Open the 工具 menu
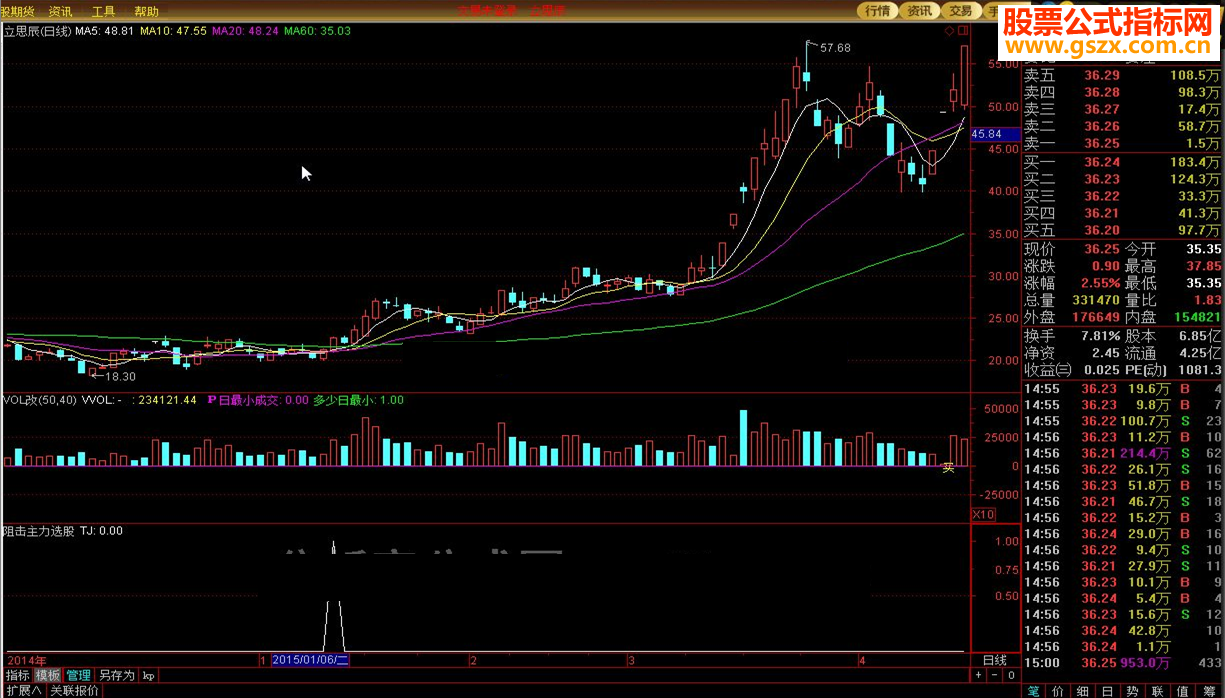 103,11
